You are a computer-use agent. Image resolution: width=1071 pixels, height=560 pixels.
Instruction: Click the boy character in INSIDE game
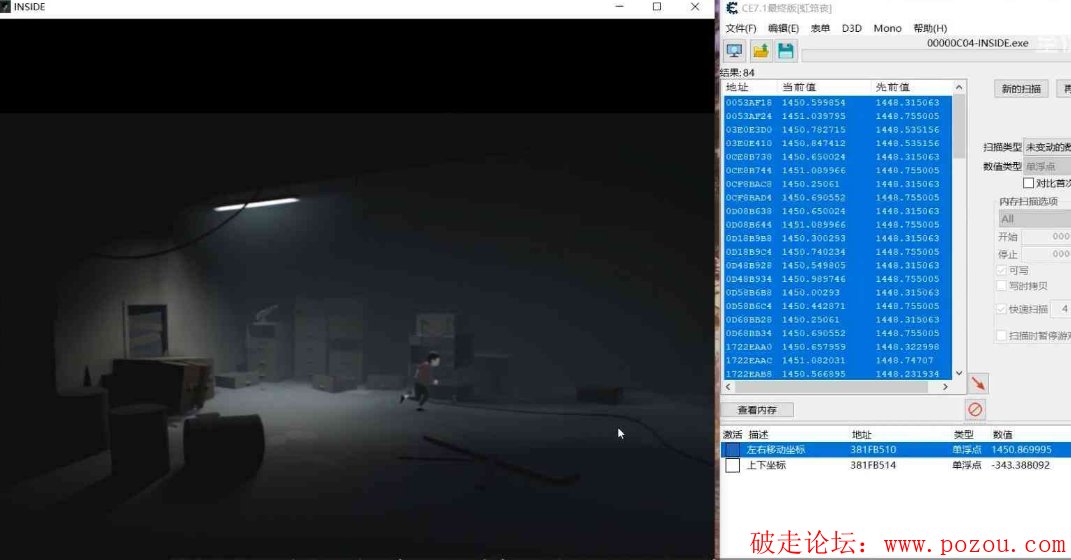pyautogui.click(x=422, y=380)
